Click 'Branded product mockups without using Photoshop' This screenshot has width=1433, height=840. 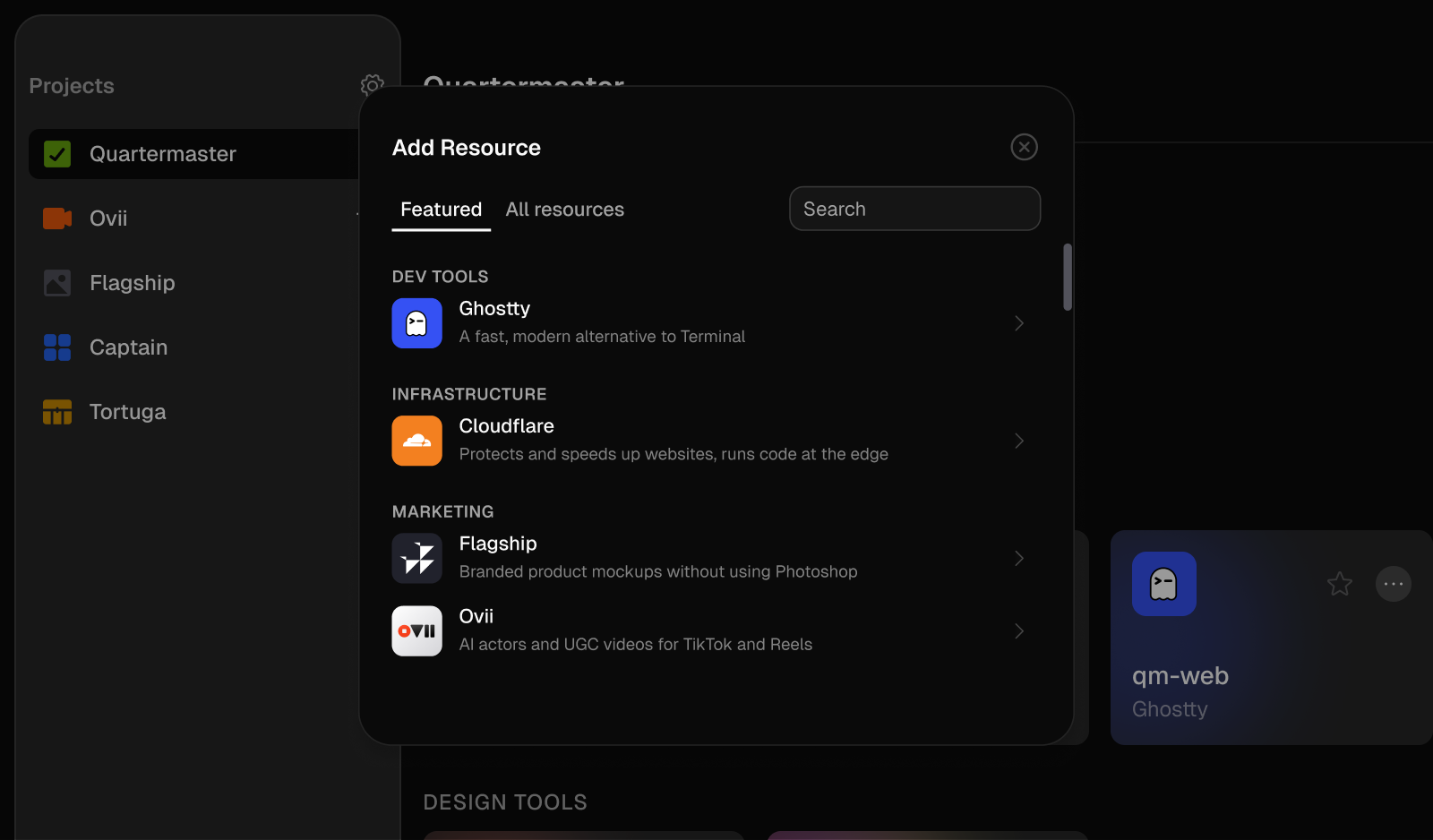[658, 571]
